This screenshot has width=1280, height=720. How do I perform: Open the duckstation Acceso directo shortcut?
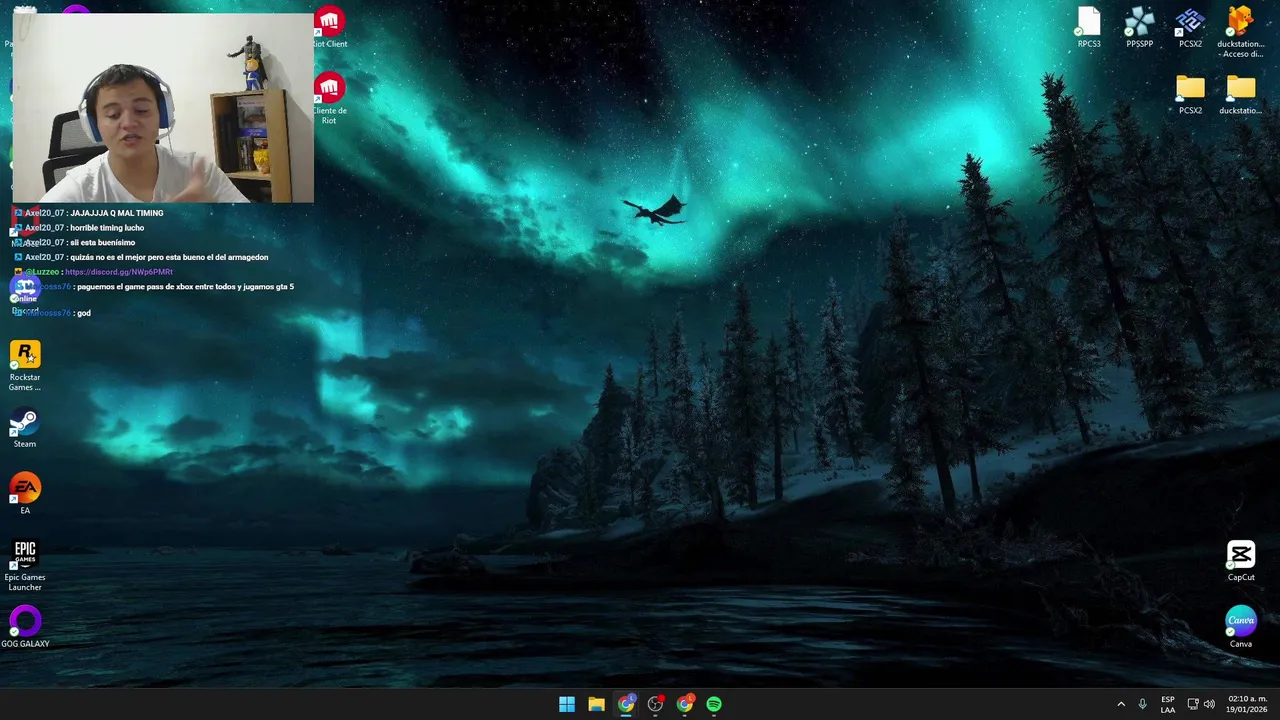pos(1241,32)
